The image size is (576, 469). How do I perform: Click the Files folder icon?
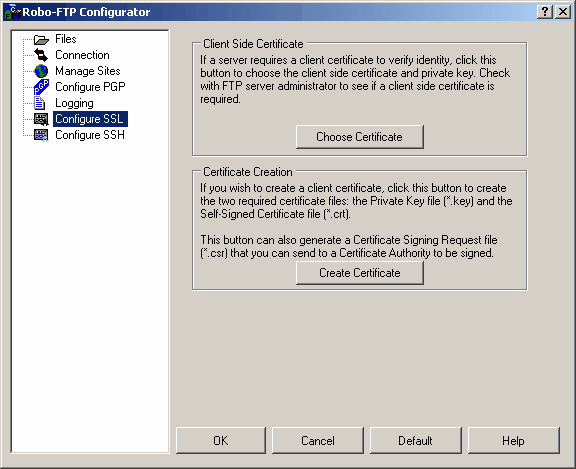41,39
